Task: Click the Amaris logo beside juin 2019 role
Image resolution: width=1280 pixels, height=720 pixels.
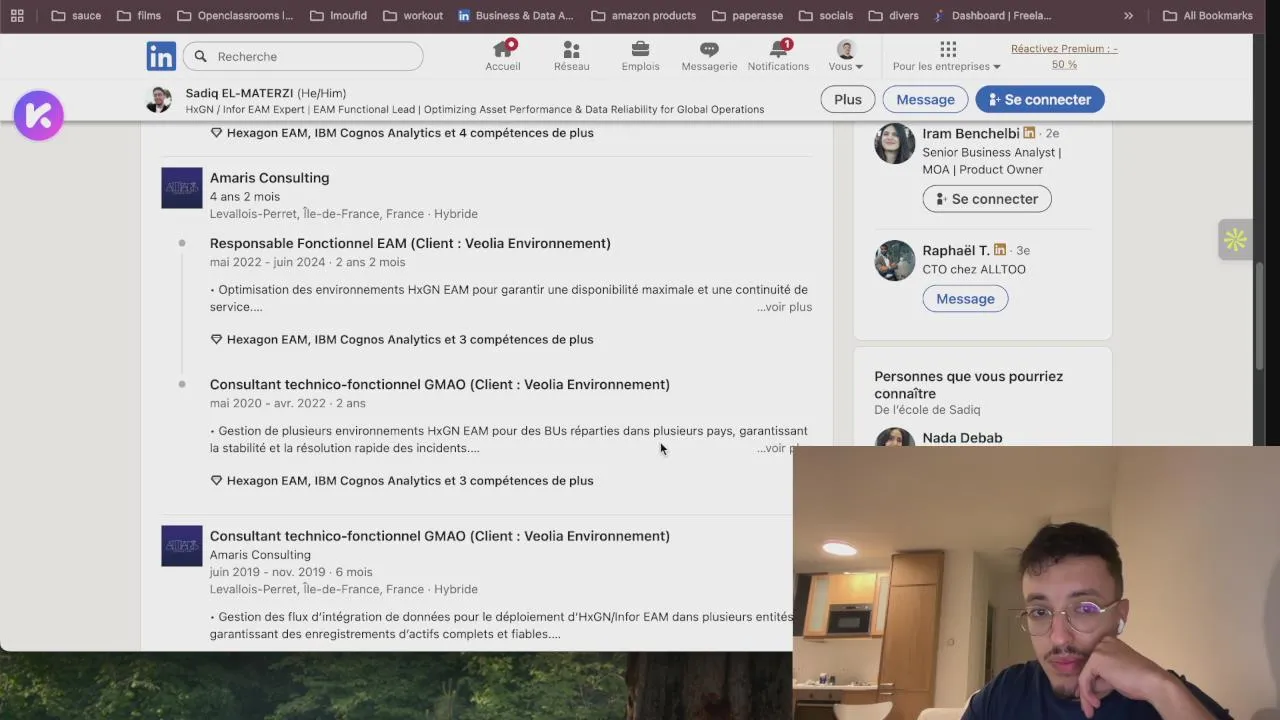Action: point(182,546)
